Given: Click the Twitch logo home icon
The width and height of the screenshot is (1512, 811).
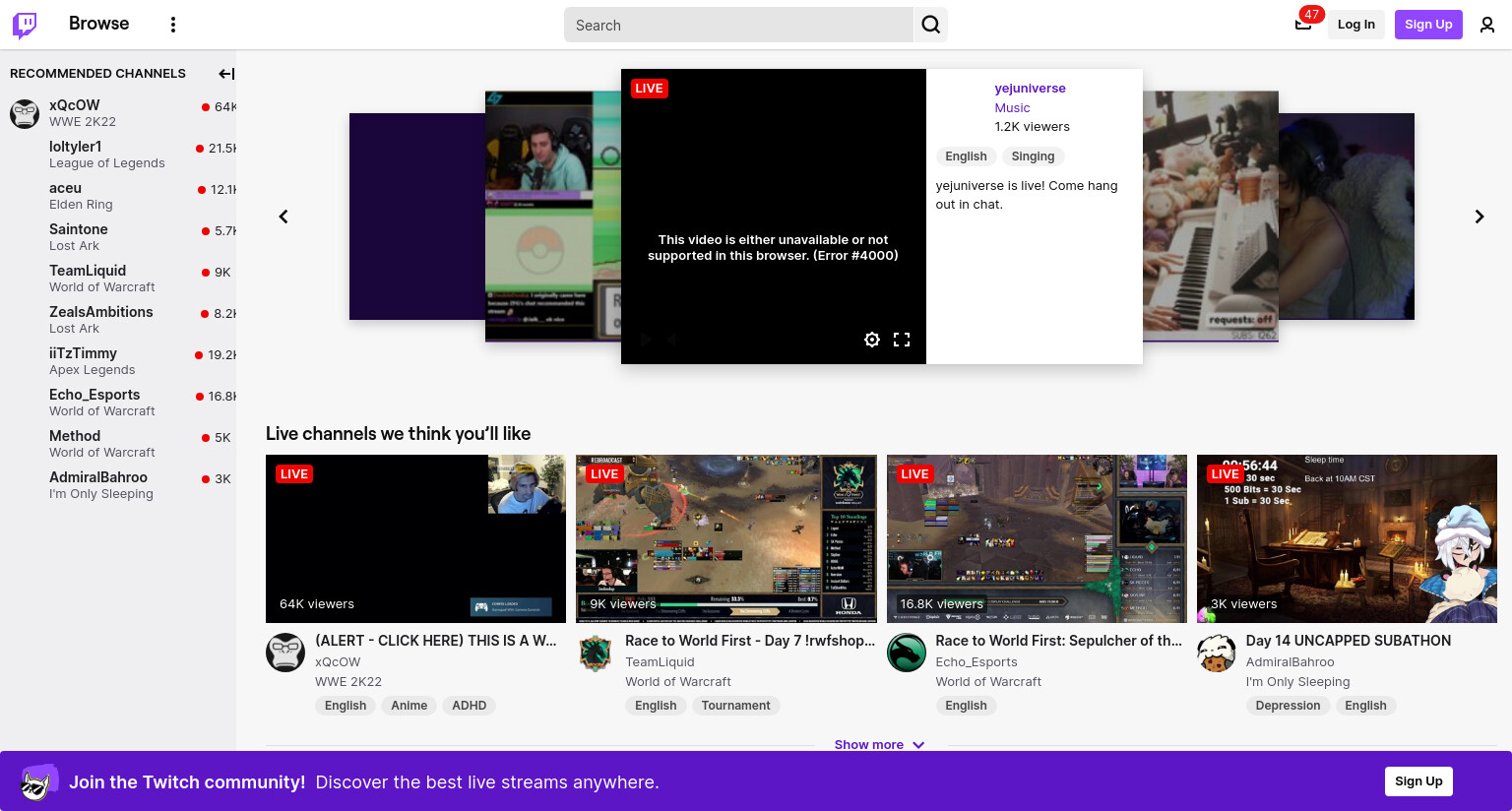Looking at the screenshot, I should [25, 25].
